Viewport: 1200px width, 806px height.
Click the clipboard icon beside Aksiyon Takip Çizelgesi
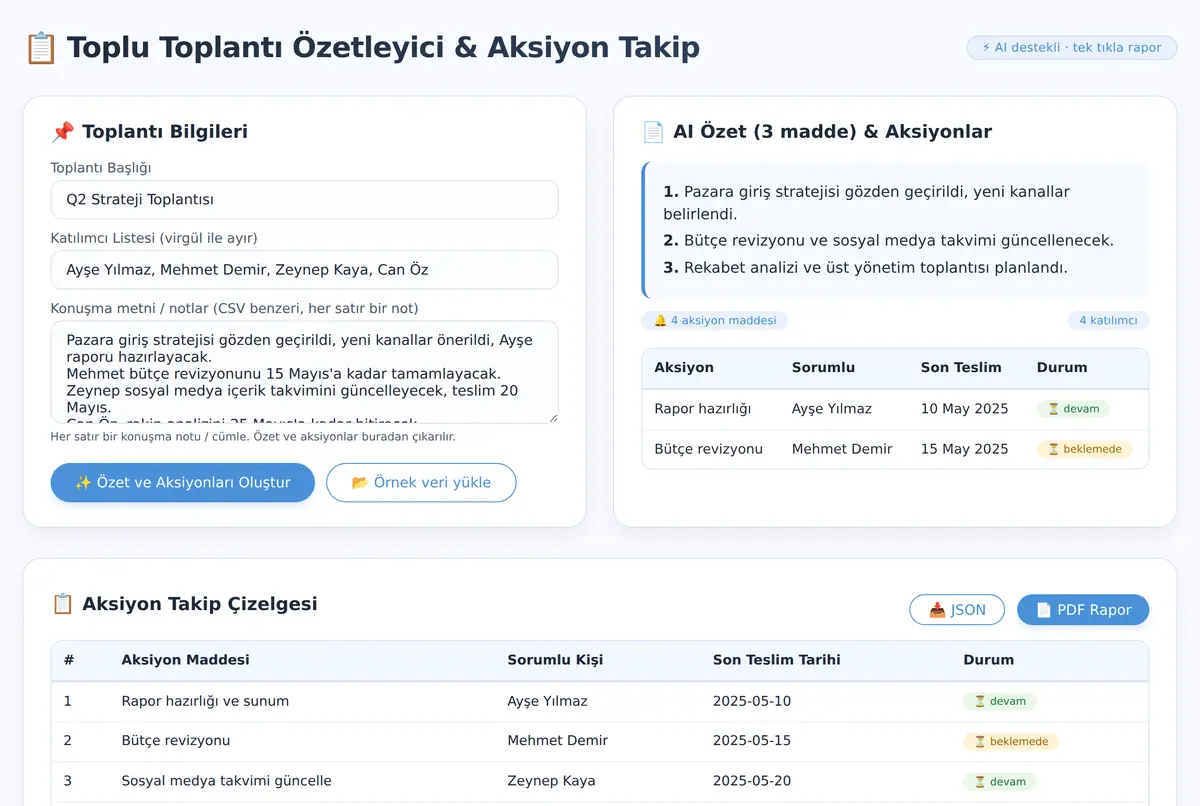coord(62,604)
